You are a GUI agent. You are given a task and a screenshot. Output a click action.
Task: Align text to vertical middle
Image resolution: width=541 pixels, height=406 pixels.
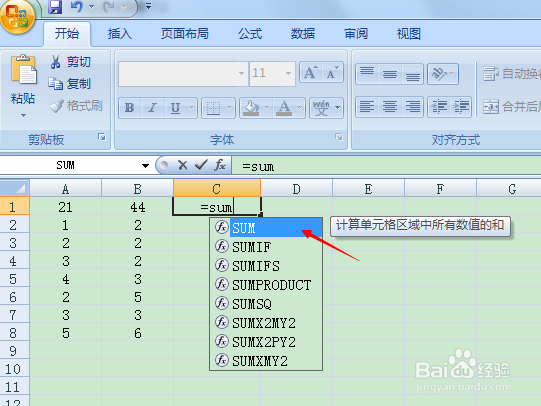[390, 74]
